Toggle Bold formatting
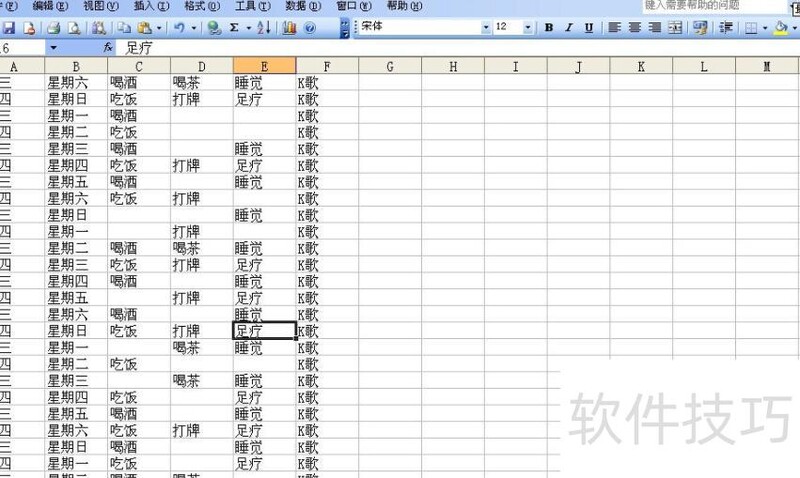Screen dimensions: 800x478 point(549,28)
